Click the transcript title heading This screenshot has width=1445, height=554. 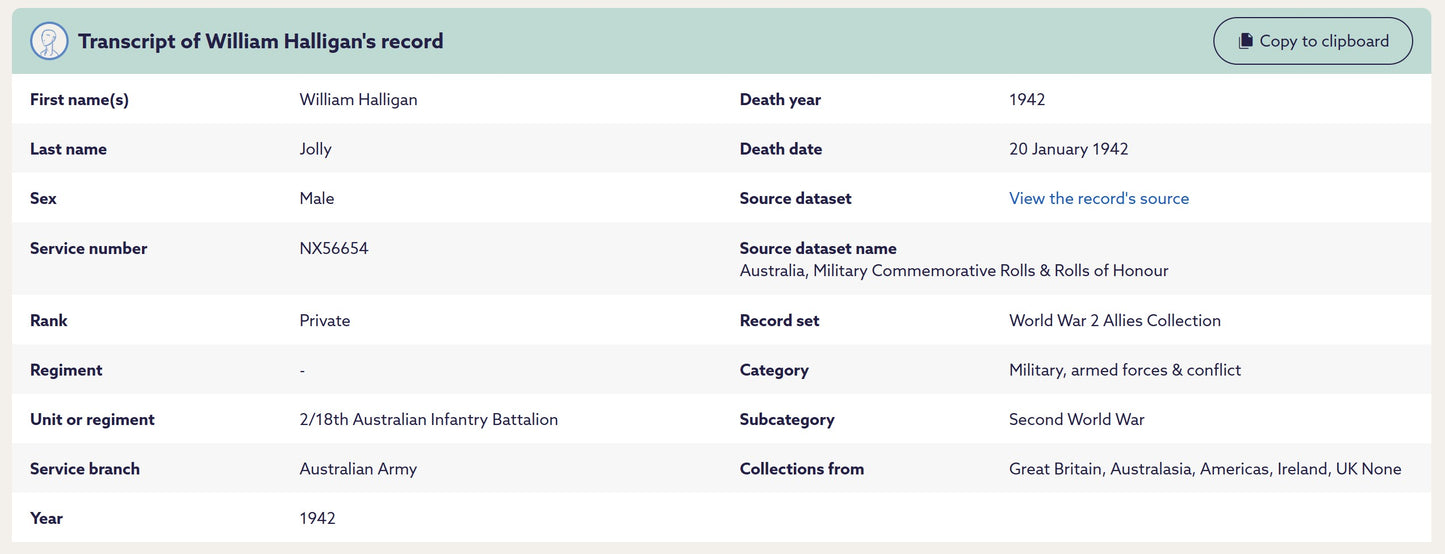(x=260, y=41)
